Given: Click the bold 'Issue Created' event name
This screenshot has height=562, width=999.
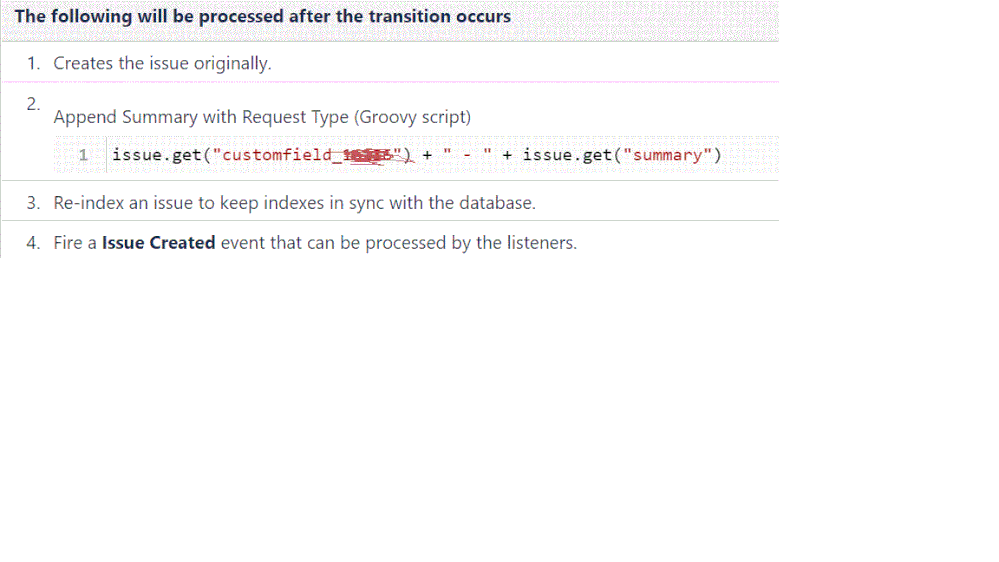Looking at the screenshot, I should coord(159,243).
